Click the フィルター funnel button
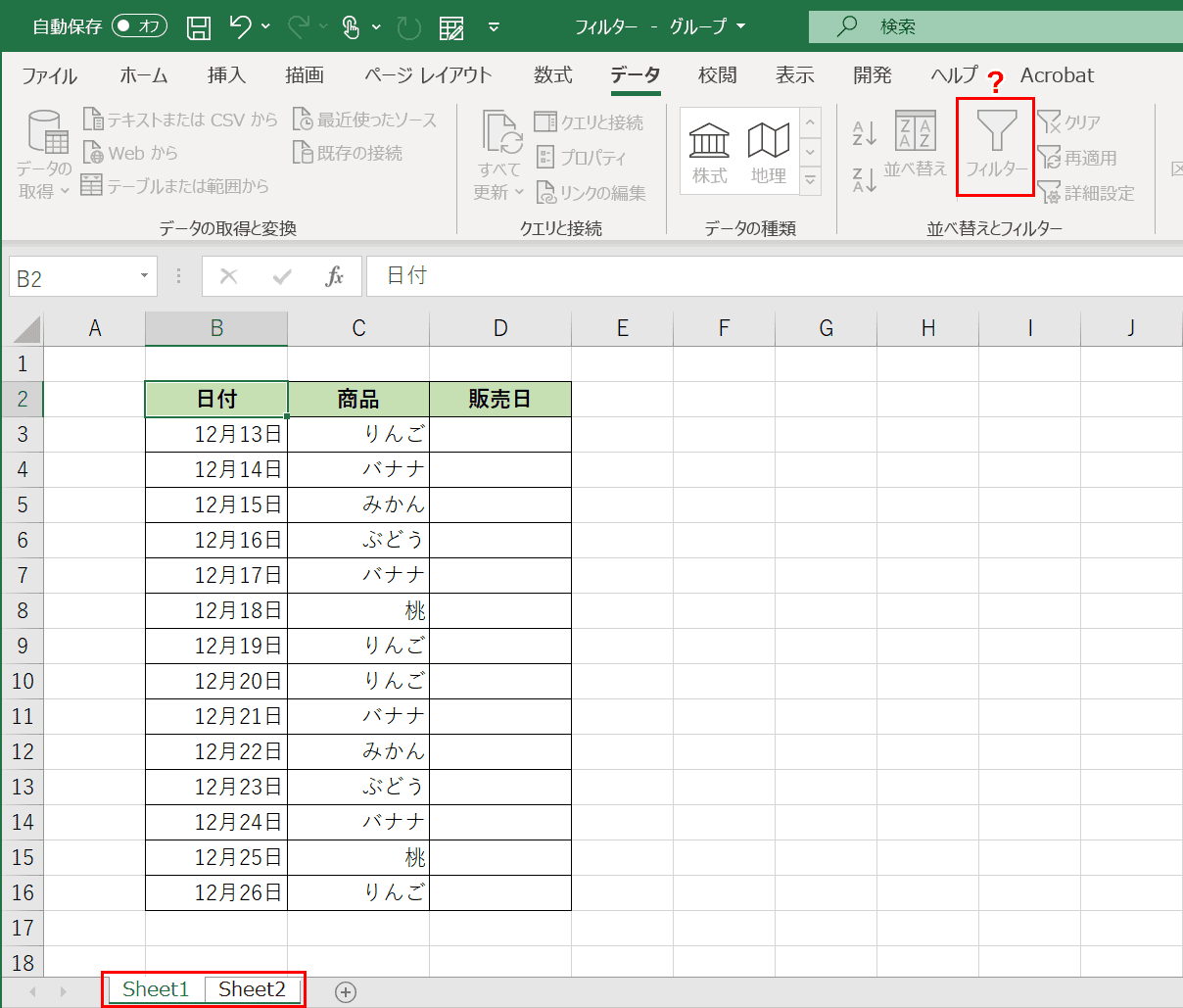The image size is (1183, 1008). 996,144
